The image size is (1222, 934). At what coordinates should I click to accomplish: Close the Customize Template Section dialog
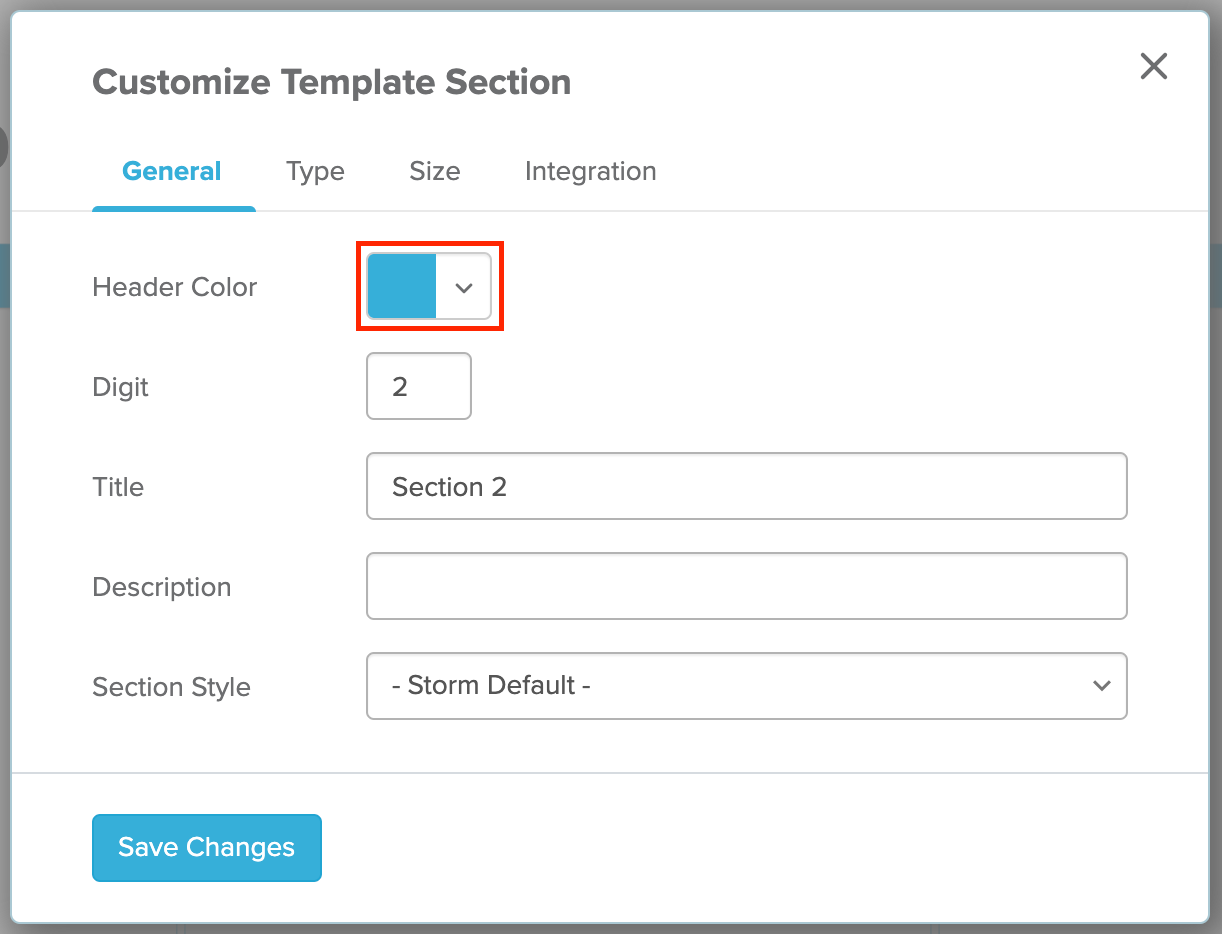pyautogui.click(x=1154, y=67)
